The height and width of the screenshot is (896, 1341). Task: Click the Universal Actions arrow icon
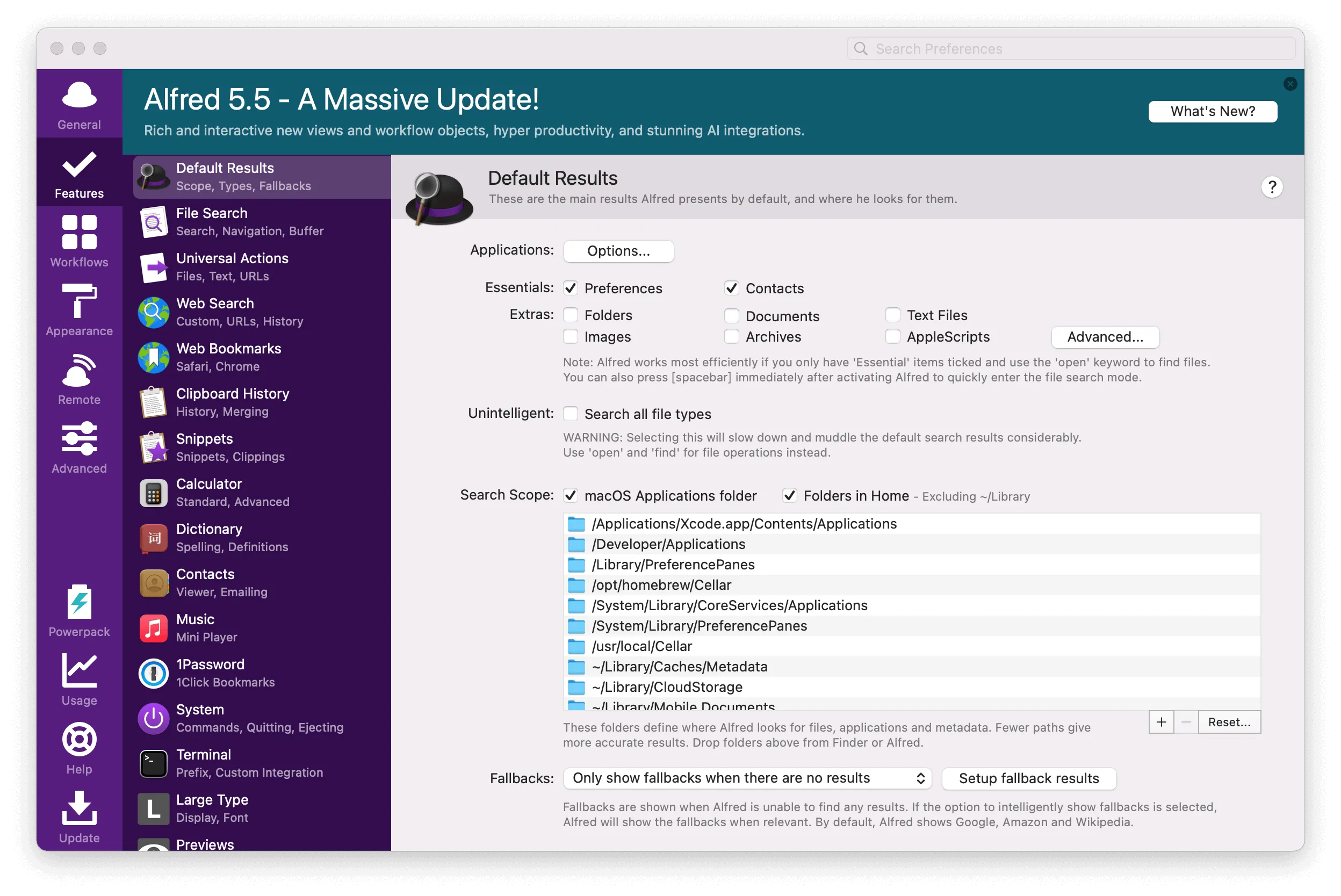click(153, 267)
